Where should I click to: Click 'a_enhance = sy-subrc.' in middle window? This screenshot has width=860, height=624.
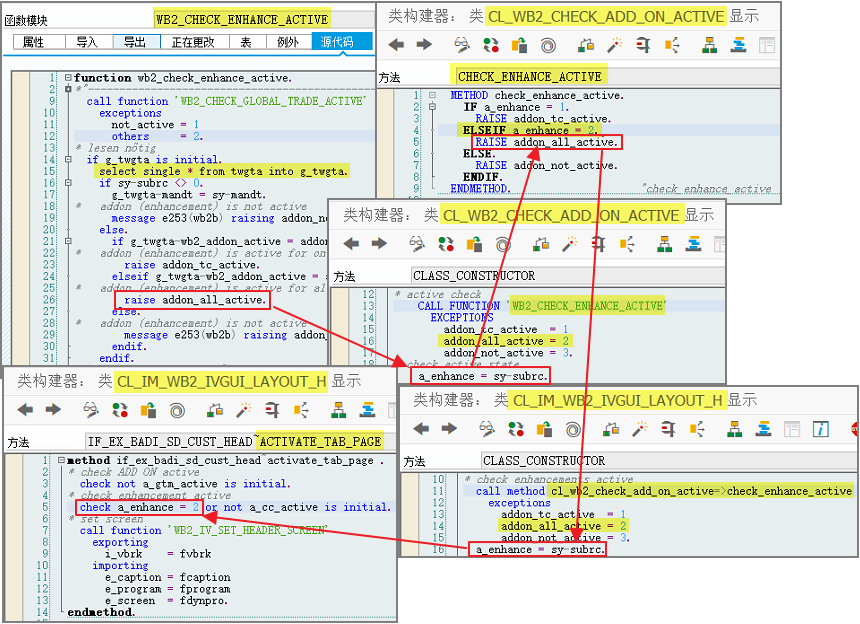[482, 376]
